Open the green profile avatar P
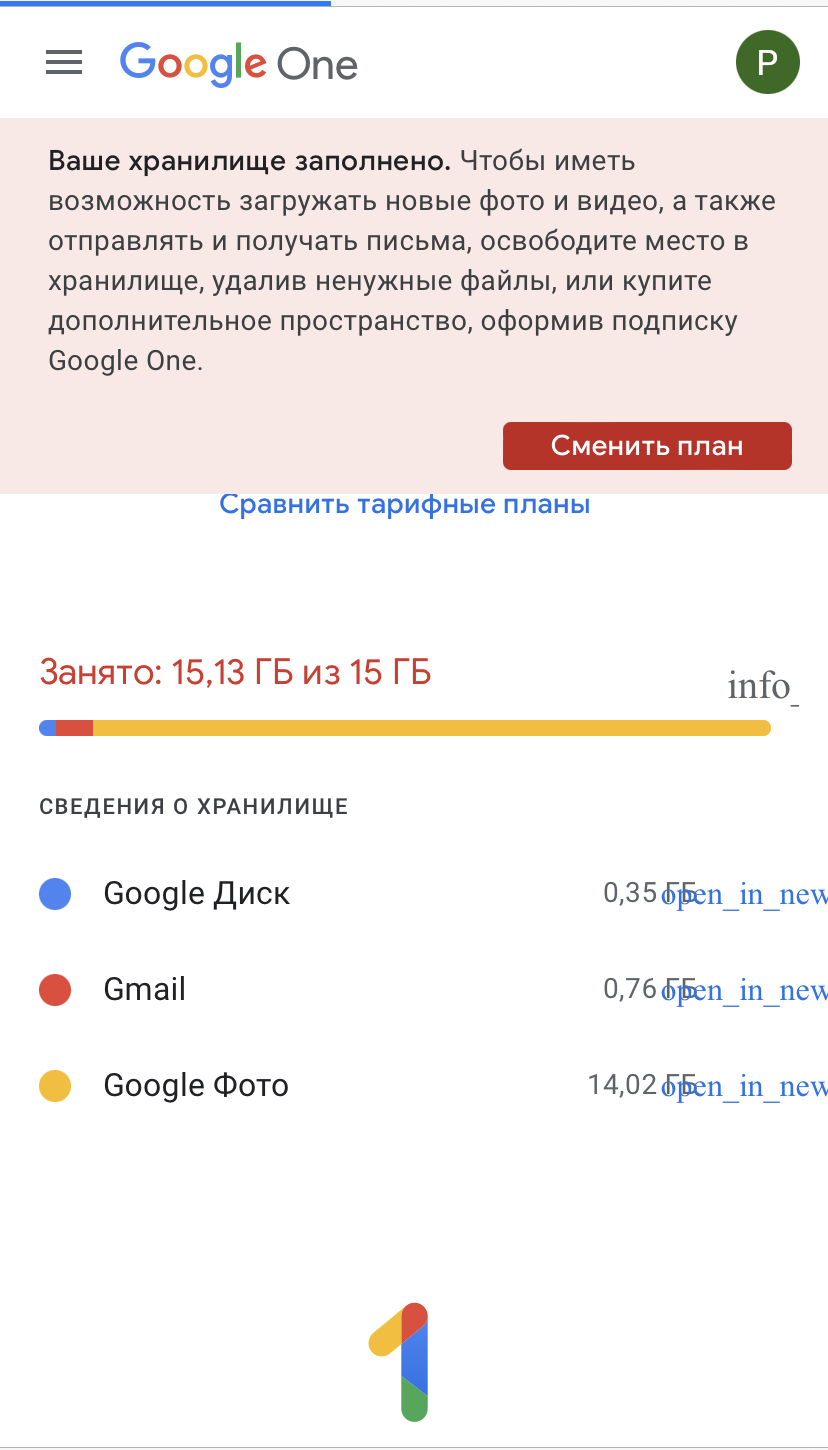The width and height of the screenshot is (828, 1450). pyautogui.click(x=767, y=62)
